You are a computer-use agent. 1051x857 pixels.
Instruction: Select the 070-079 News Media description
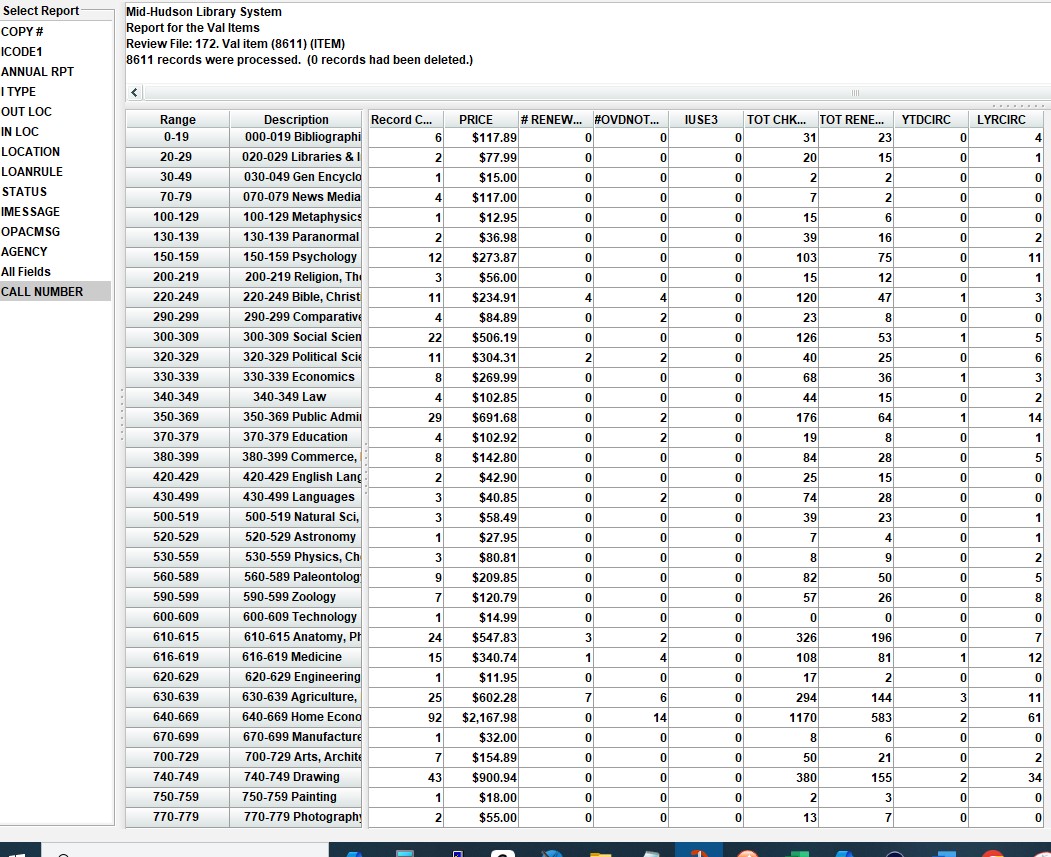tap(296, 197)
